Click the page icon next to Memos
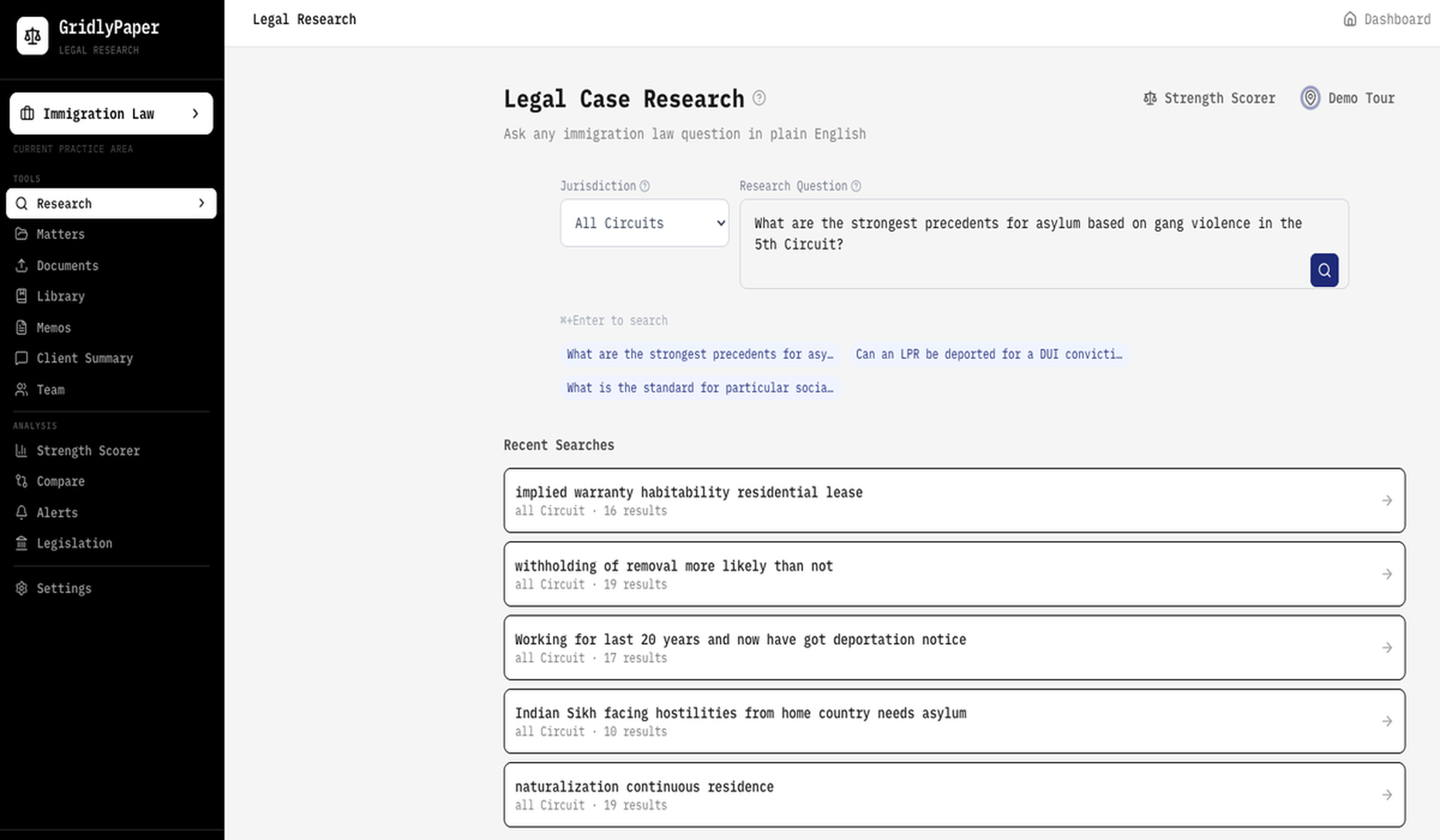 point(22,328)
